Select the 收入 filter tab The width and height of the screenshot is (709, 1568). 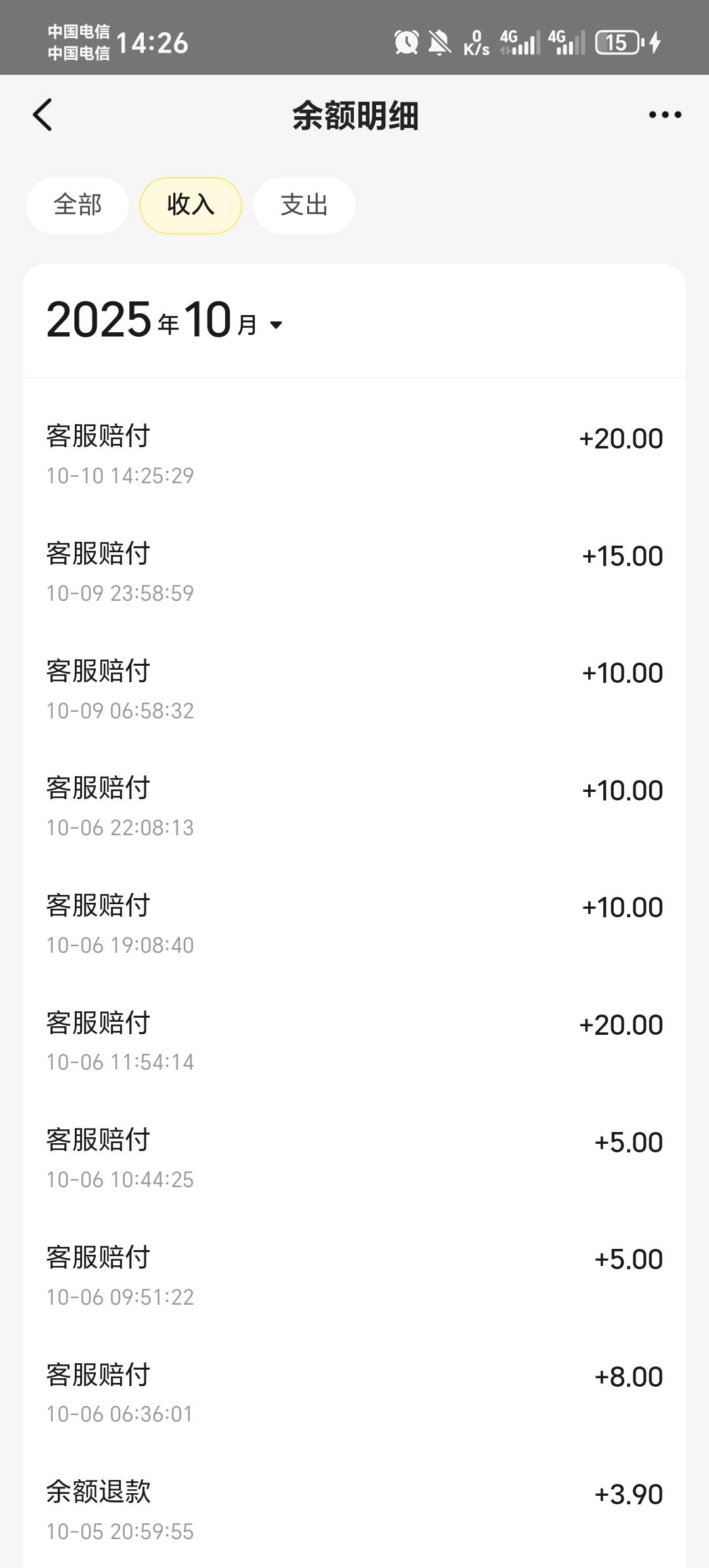pos(190,206)
